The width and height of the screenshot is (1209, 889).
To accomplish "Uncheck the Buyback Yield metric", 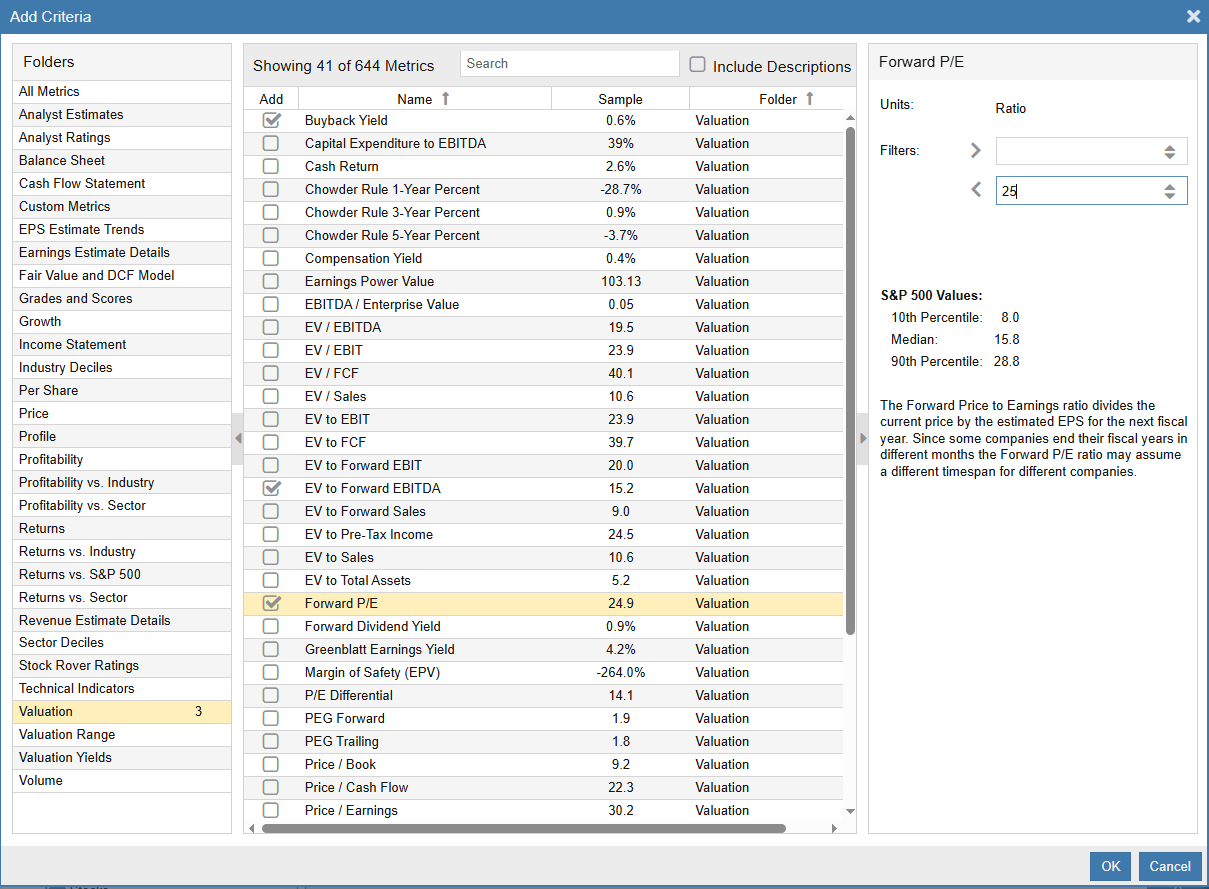I will 271,120.
